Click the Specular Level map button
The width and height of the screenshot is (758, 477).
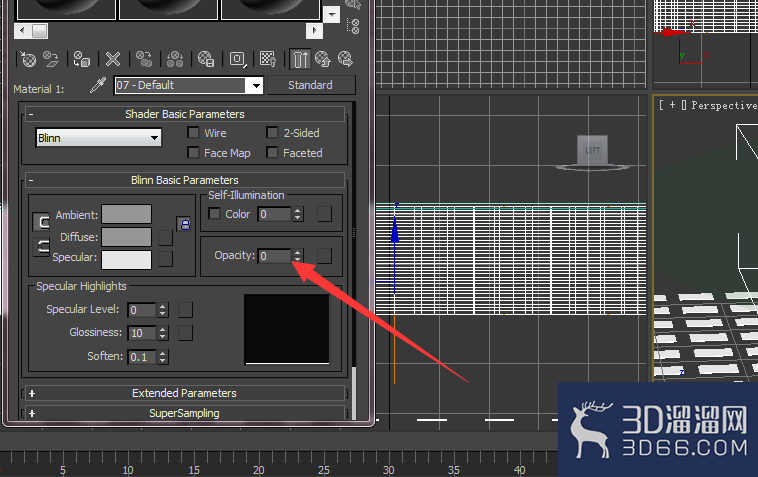pos(186,310)
